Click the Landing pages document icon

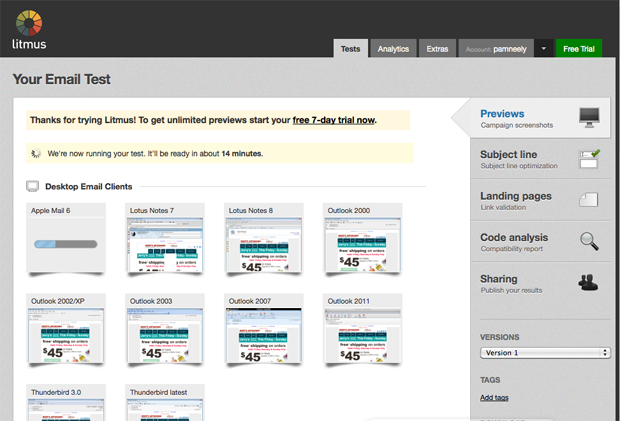[x=589, y=200]
